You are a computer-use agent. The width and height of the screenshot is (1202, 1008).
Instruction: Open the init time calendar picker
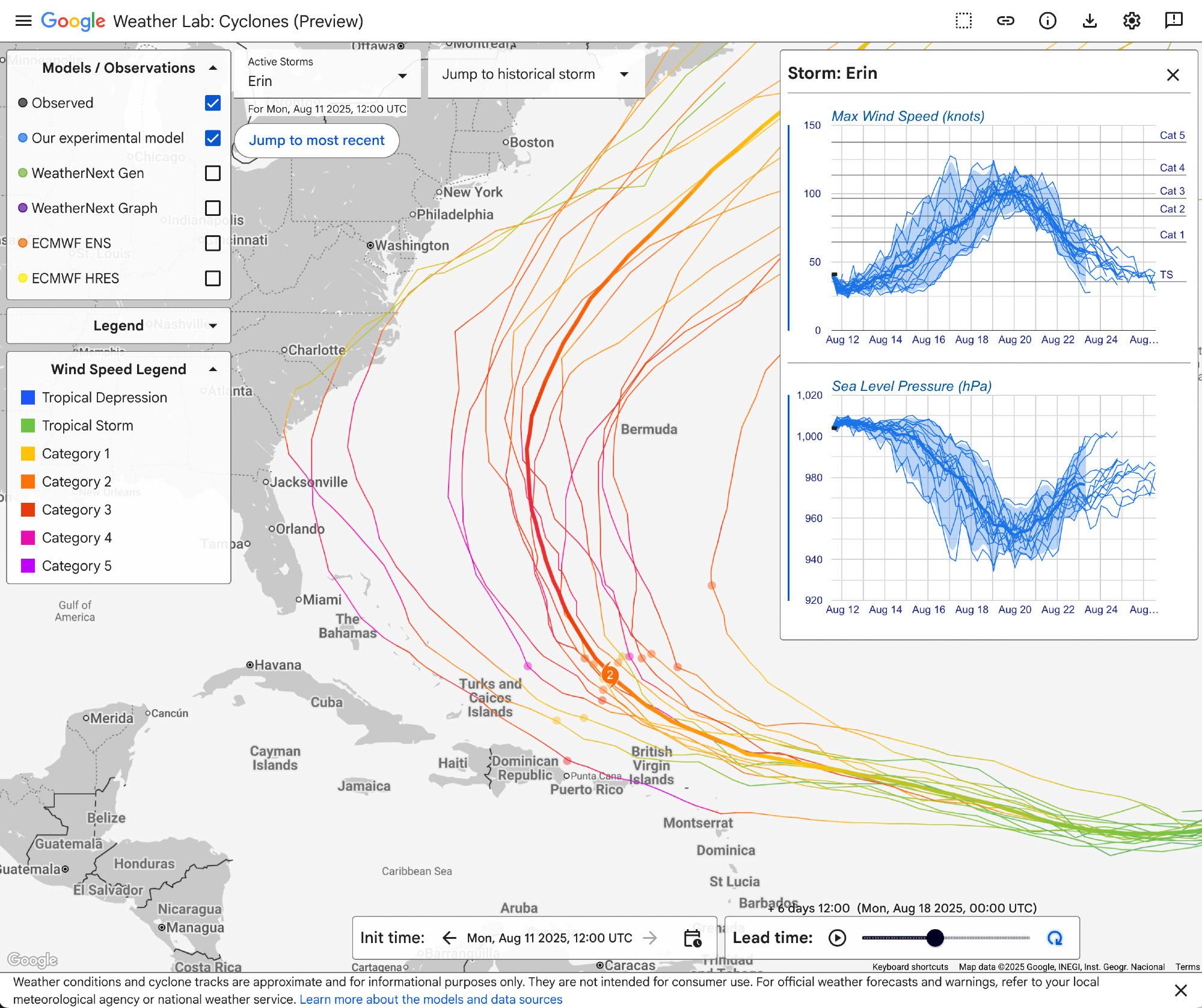pyautogui.click(x=693, y=938)
